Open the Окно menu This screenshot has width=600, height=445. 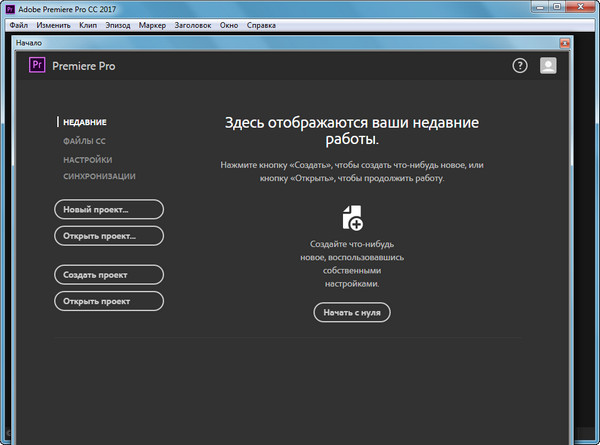(230, 23)
